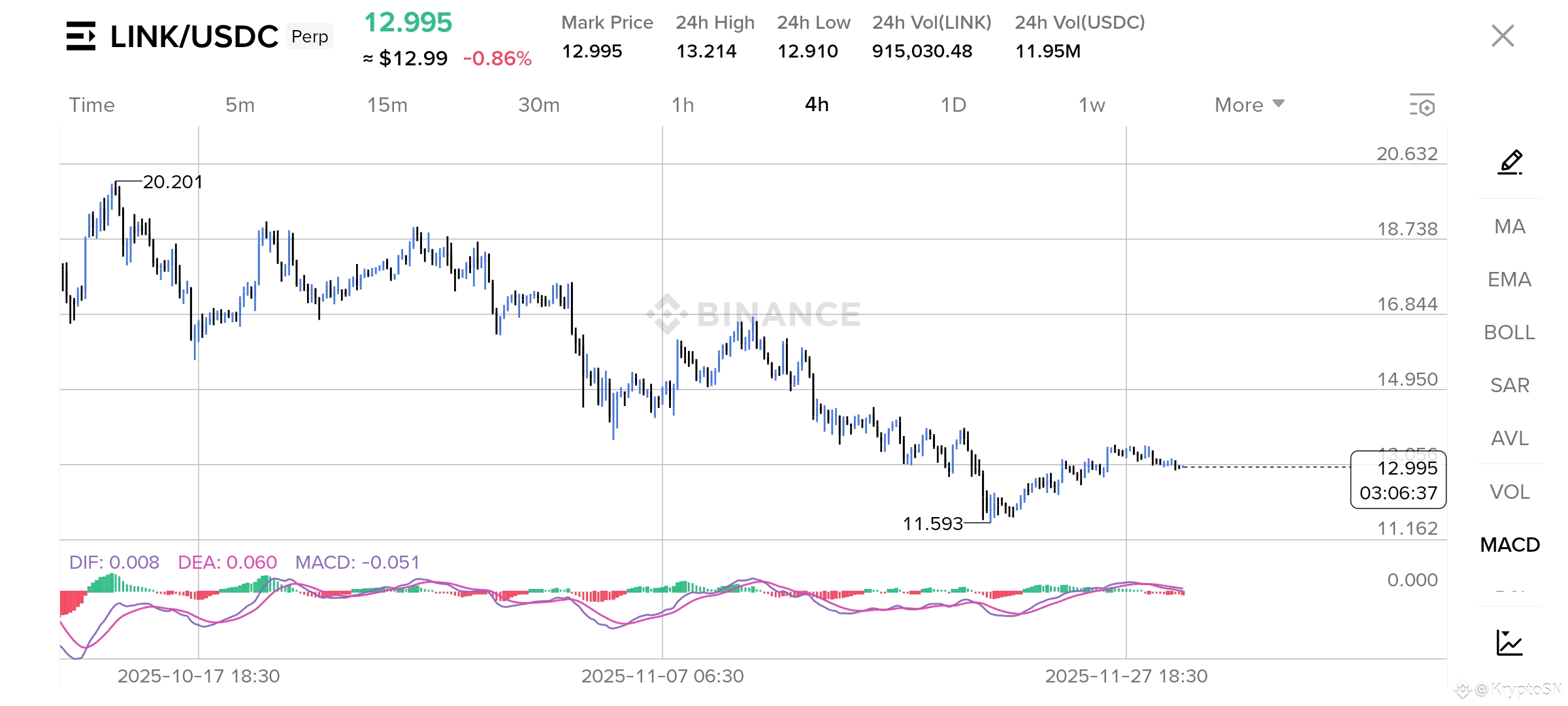Toggle the MA indicator
This screenshot has height=706, width=1568.
pyautogui.click(x=1510, y=226)
